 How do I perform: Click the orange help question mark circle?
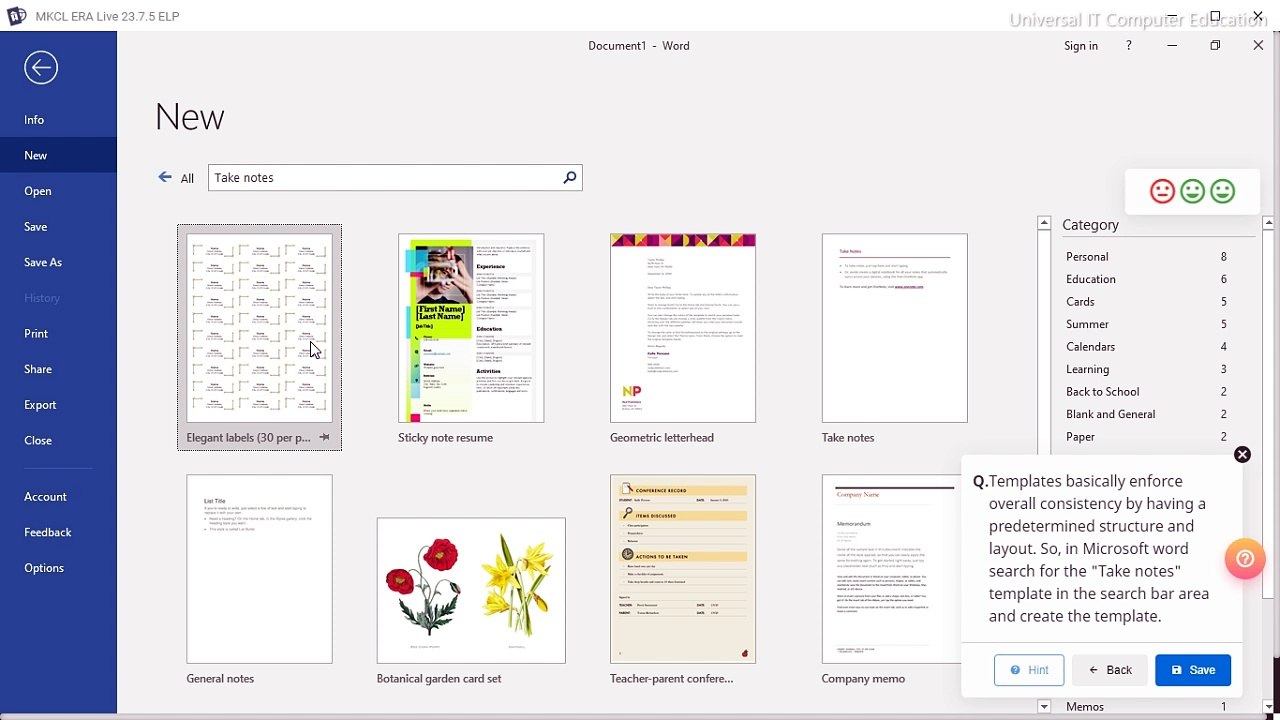pos(1245,559)
